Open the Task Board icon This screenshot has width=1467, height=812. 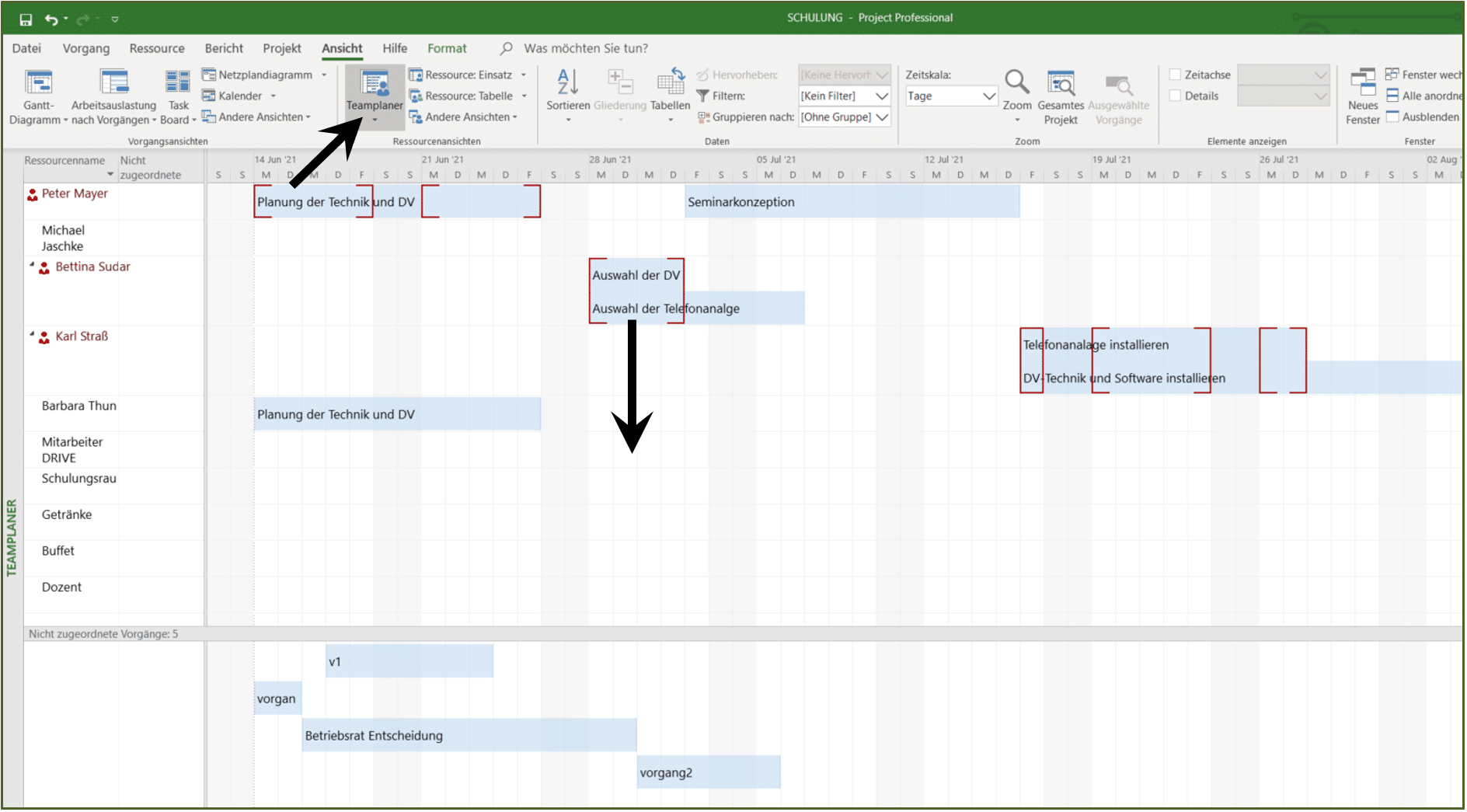[x=178, y=82]
